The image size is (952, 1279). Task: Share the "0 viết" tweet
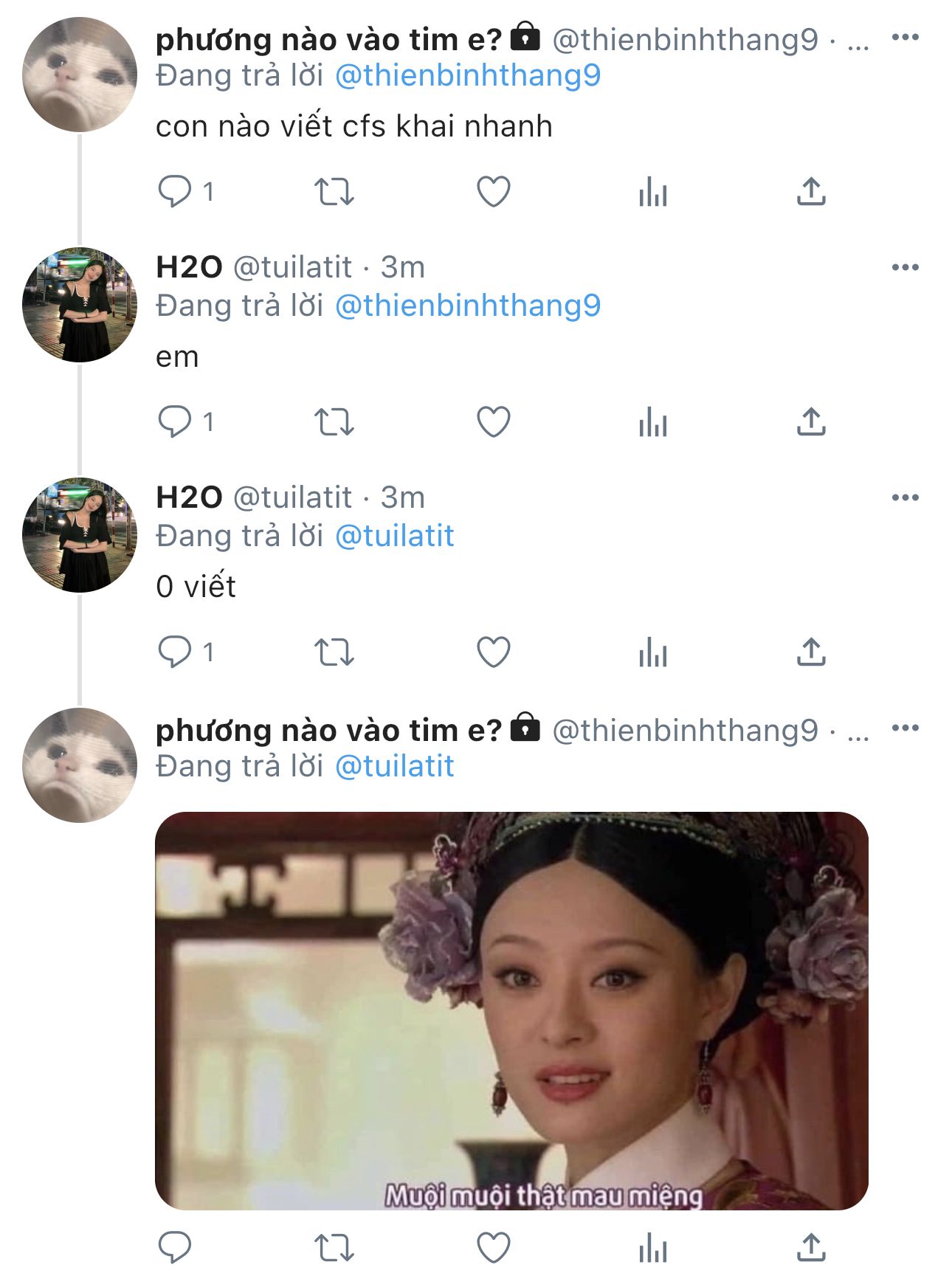(811, 652)
